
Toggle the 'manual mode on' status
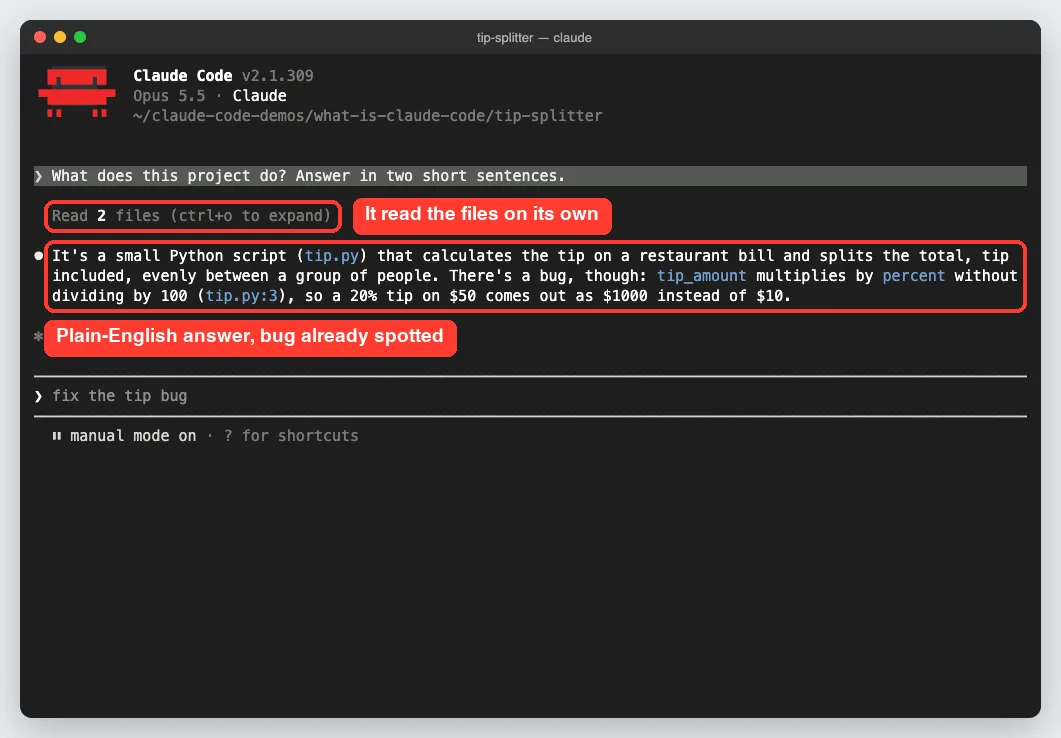pos(133,436)
